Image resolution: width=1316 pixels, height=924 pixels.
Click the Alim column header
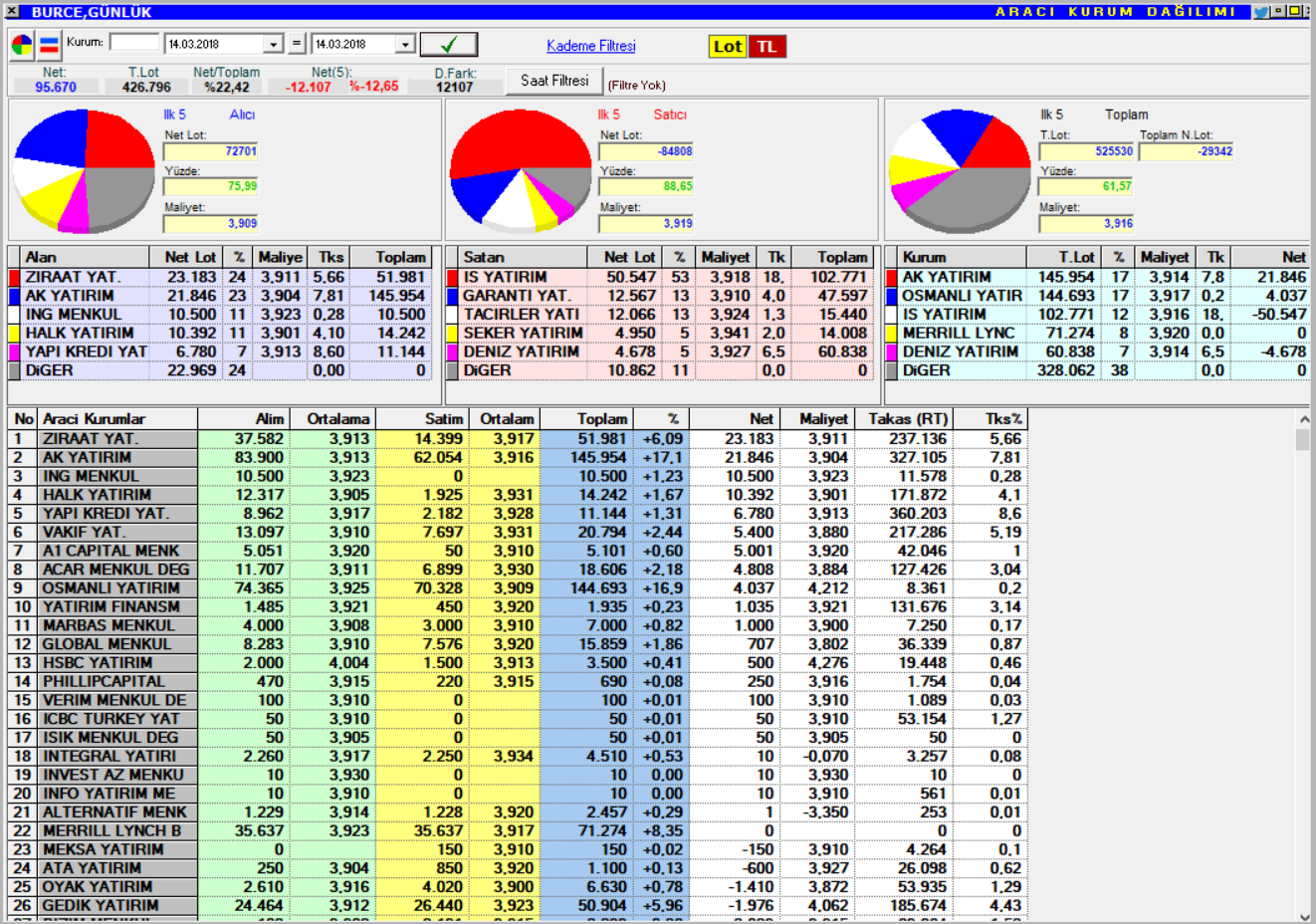click(244, 419)
